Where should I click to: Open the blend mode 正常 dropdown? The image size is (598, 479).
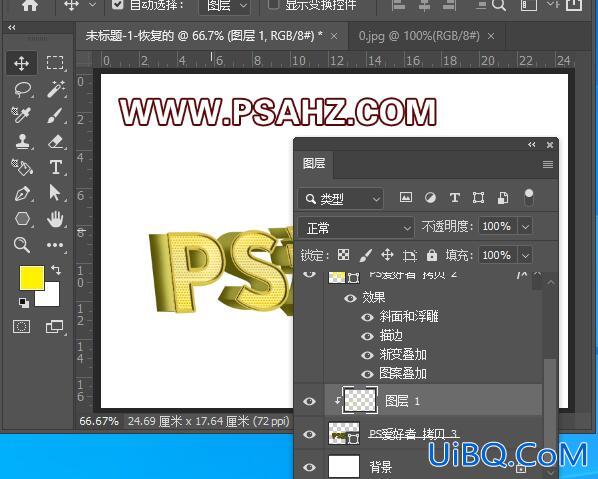tap(356, 228)
